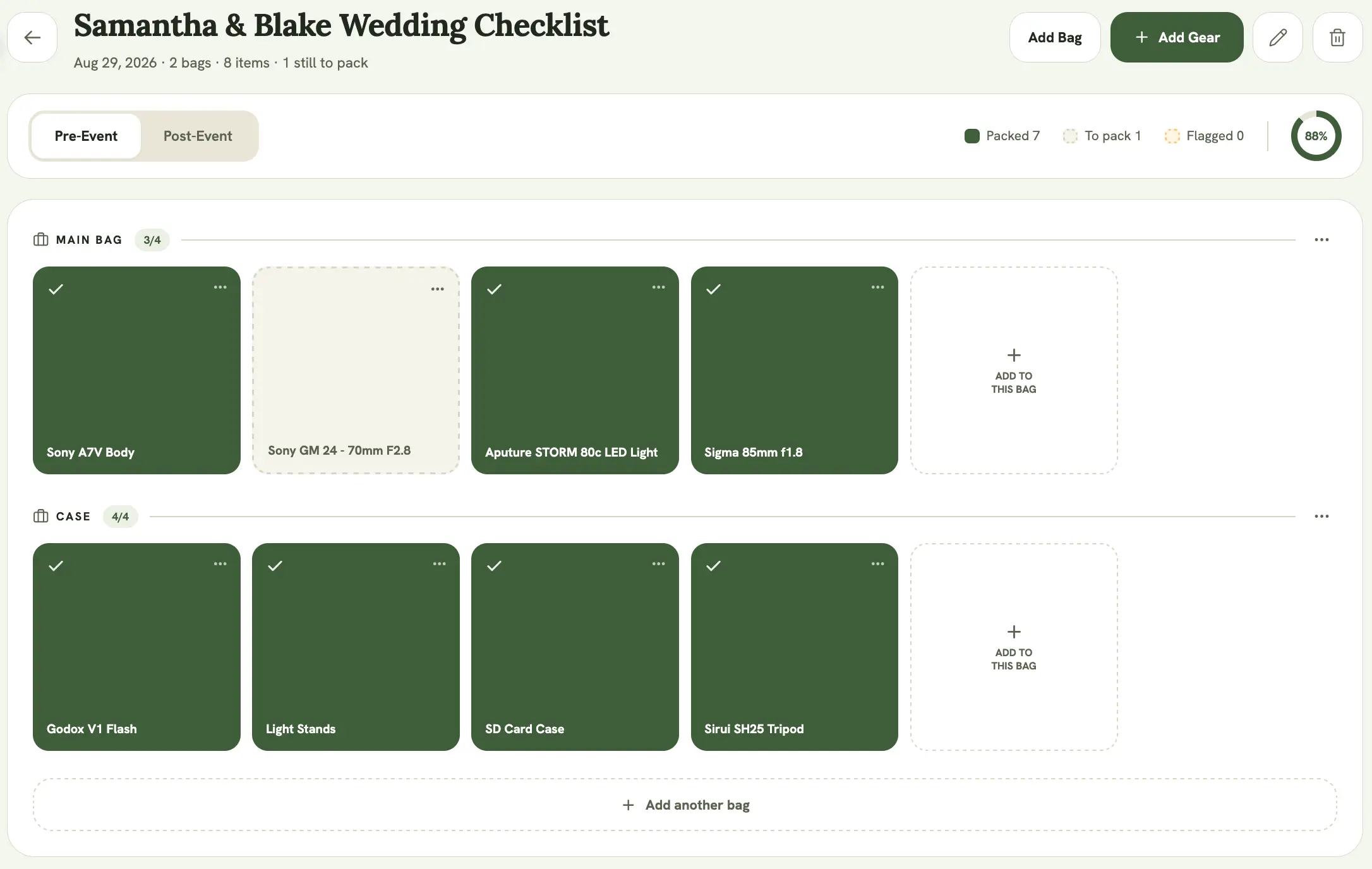Uncheck the Sigma 85mm f1.8 checkmark
Image resolution: width=1372 pixels, height=869 pixels.
pyautogui.click(x=714, y=289)
